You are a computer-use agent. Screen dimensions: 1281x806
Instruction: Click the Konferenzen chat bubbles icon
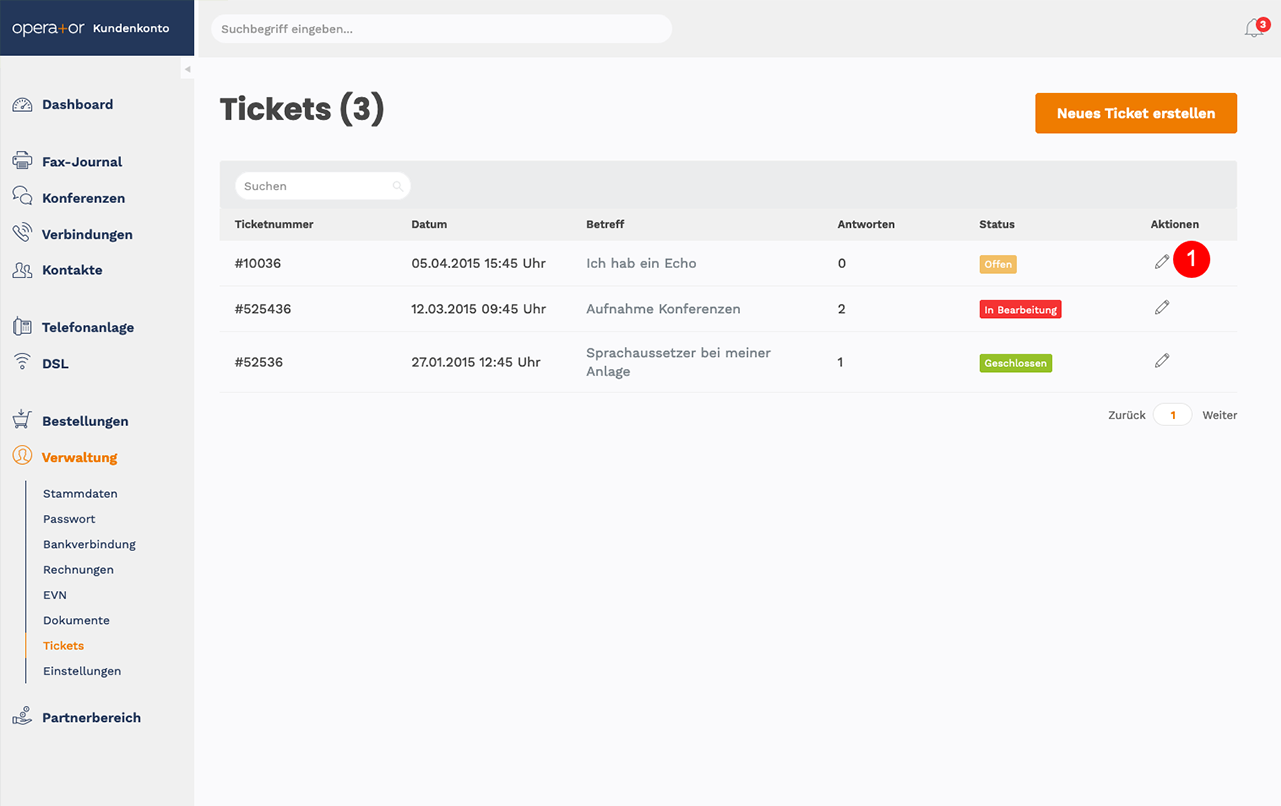click(22, 197)
